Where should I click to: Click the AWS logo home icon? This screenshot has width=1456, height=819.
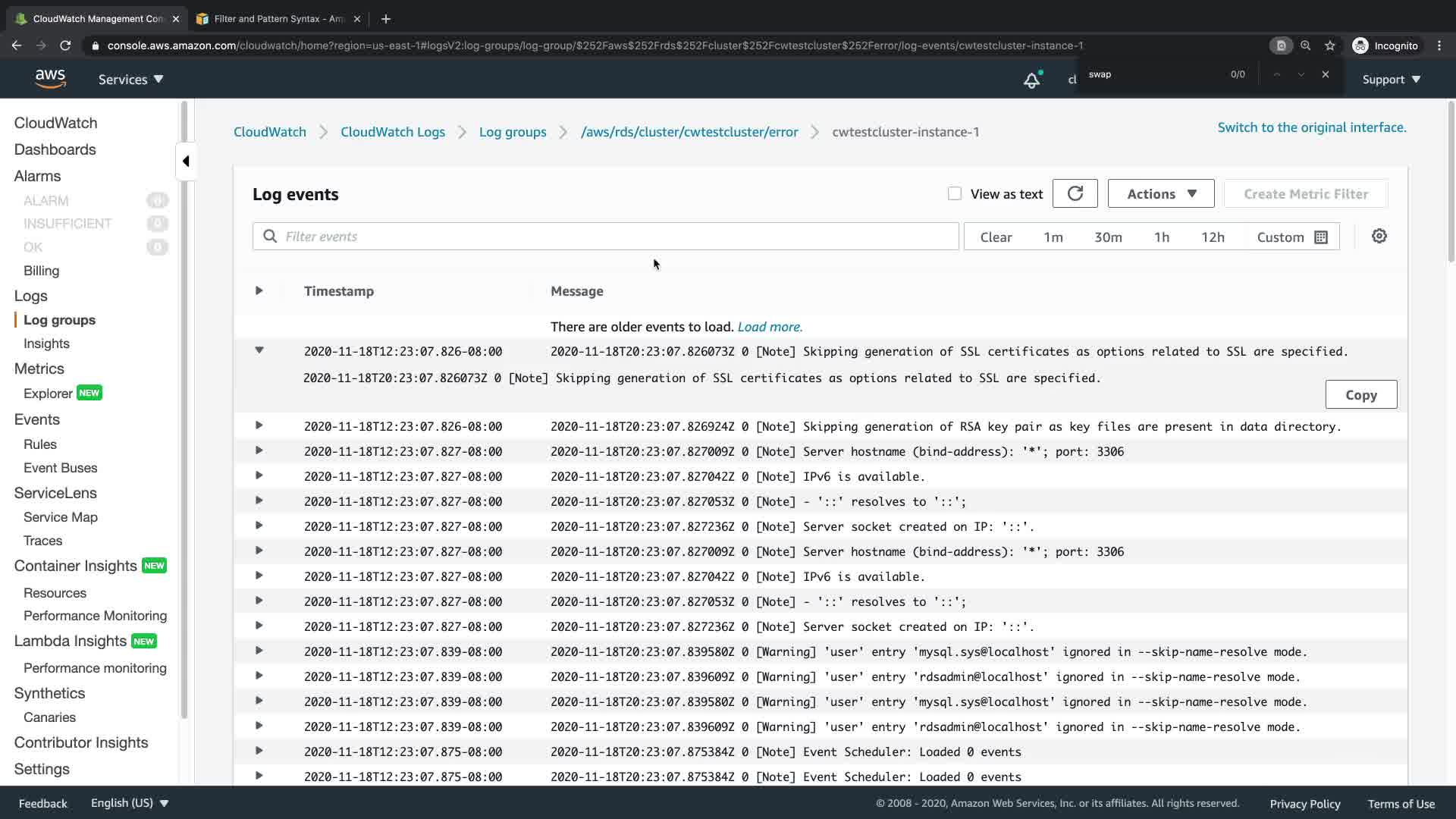click(50, 79)
